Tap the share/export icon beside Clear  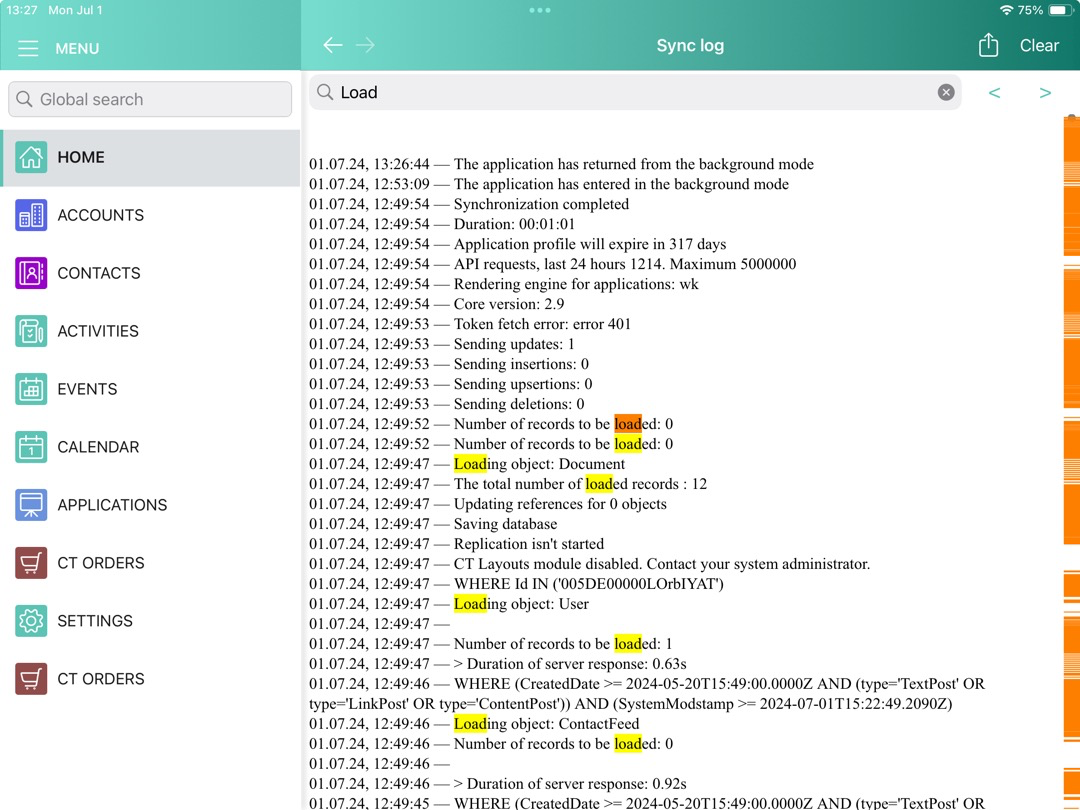click(x=988, y=45)
